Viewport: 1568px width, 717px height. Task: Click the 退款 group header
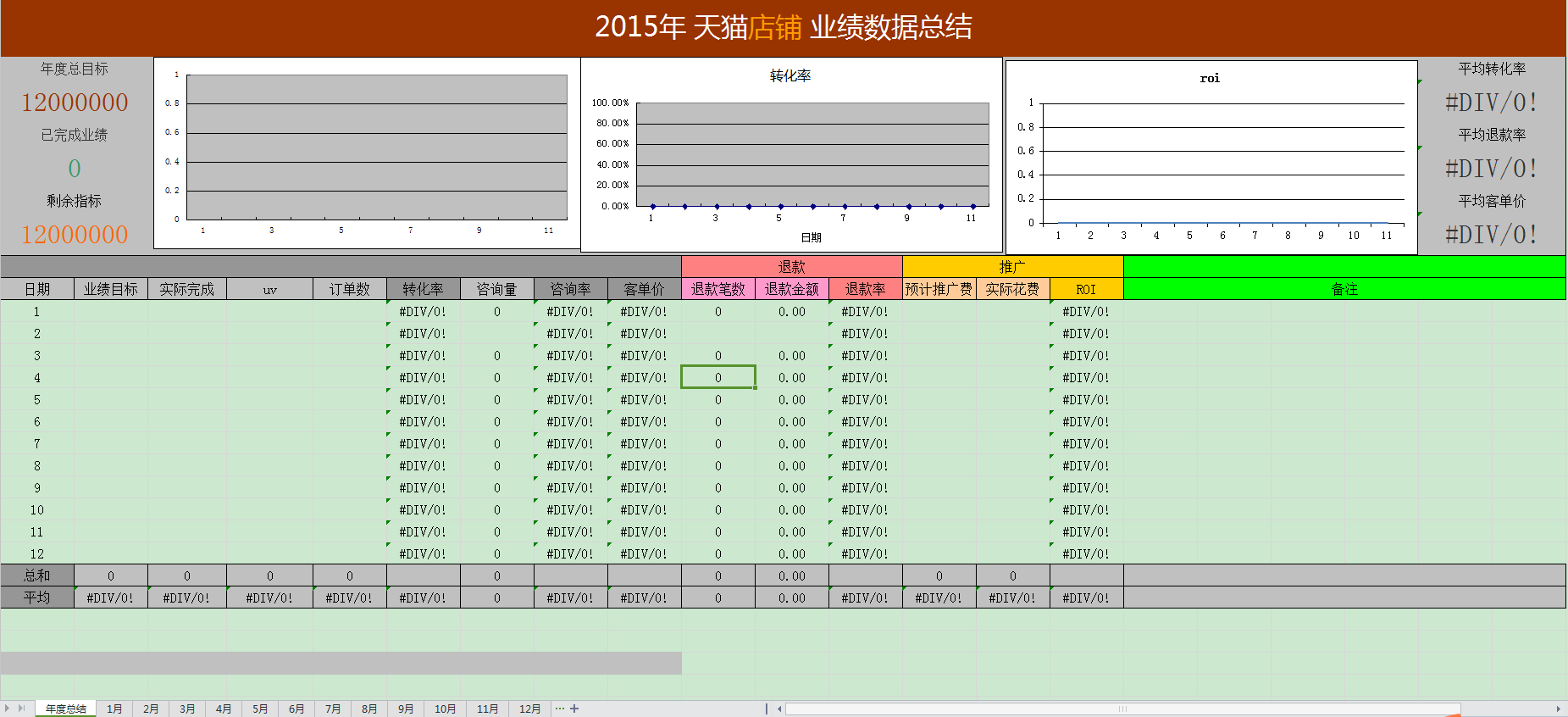[792, 267]
